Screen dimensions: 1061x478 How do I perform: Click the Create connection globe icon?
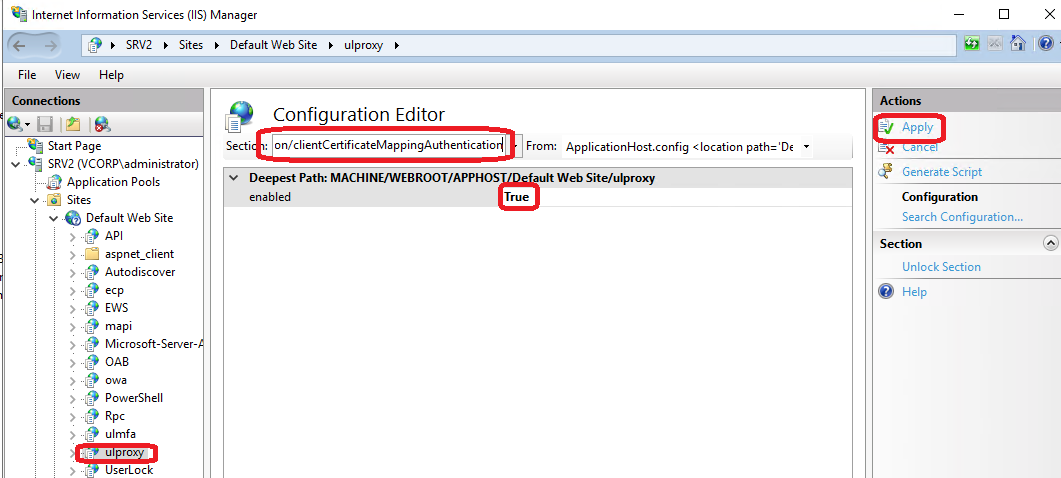(14, 124)
